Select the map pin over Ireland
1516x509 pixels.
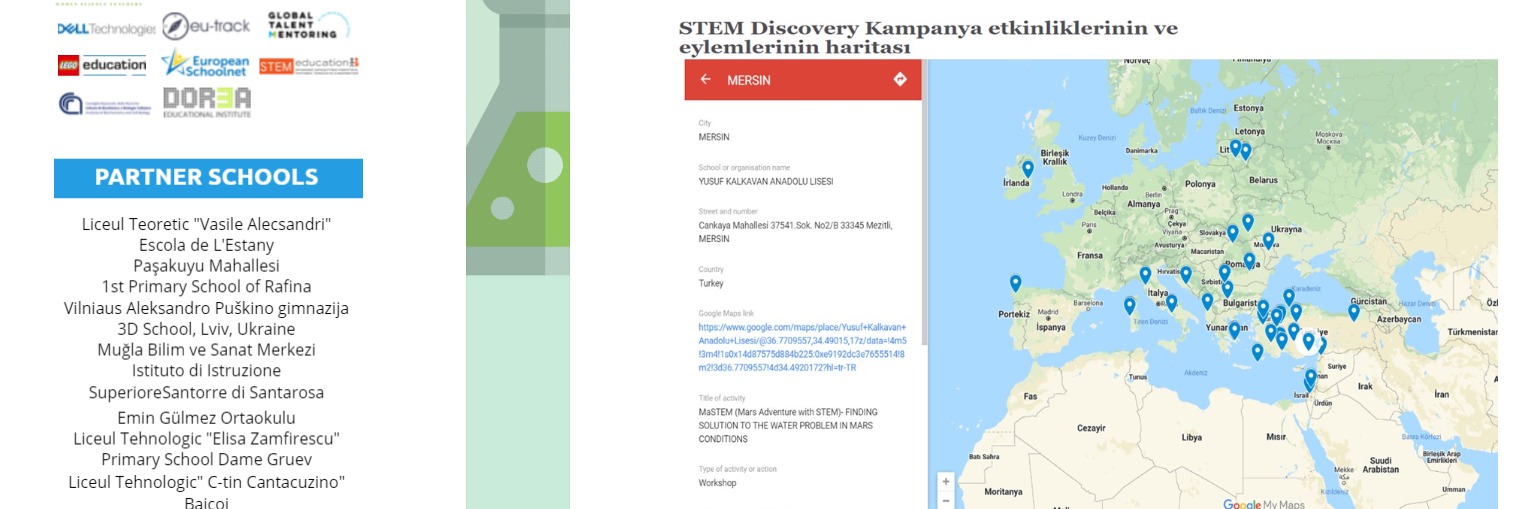click(1027, 169)
